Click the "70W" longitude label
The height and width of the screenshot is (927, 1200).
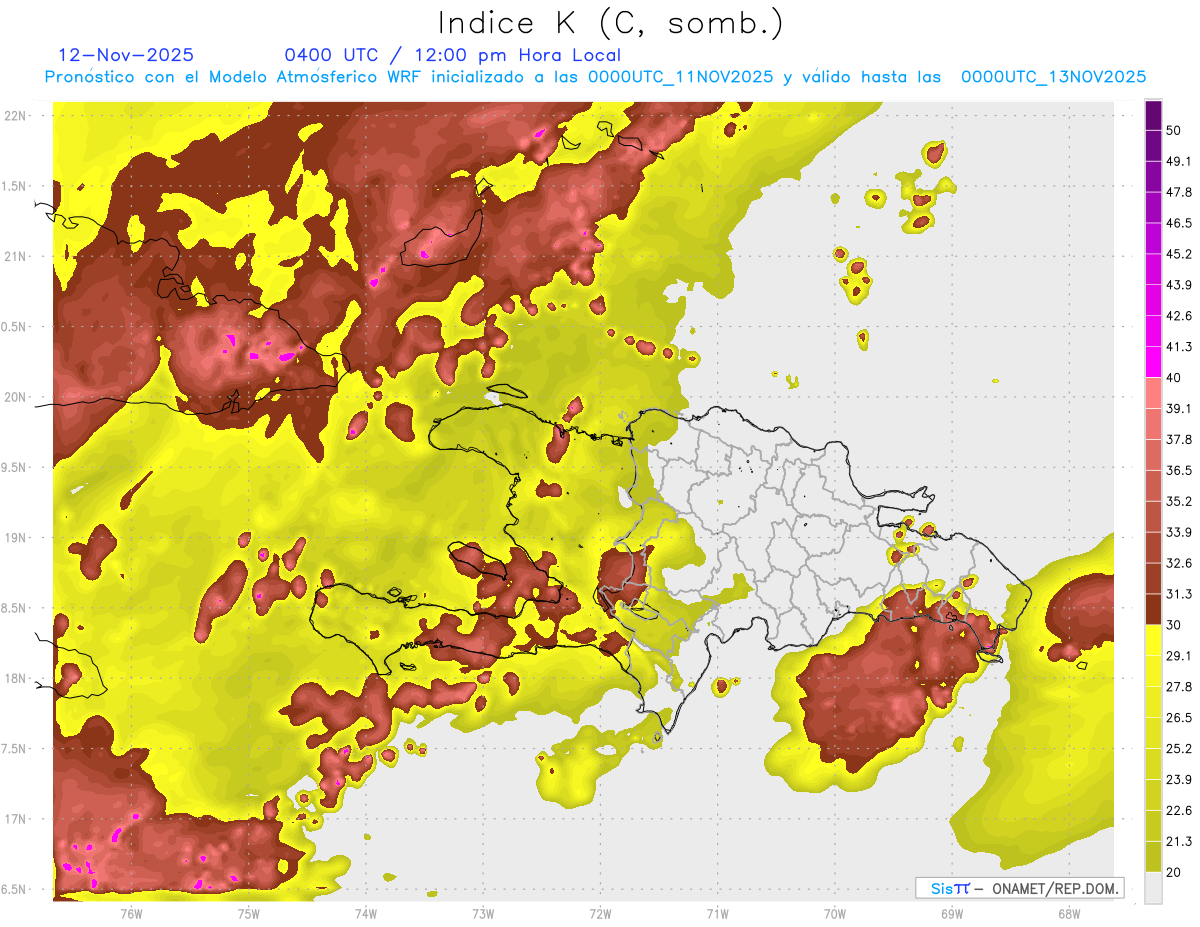834,913
